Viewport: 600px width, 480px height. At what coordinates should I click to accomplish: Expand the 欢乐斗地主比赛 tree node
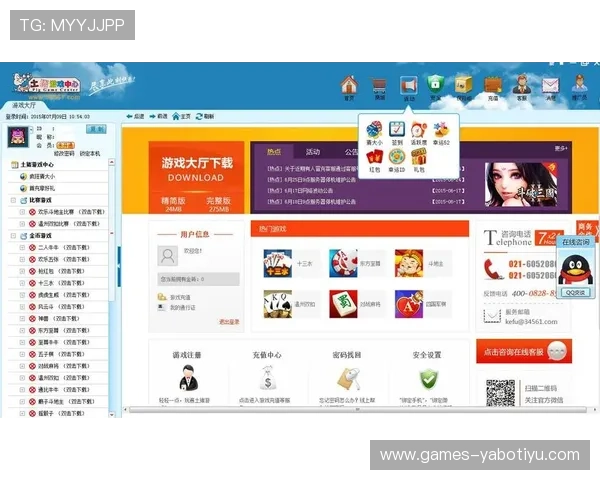(x=22, y=212)
